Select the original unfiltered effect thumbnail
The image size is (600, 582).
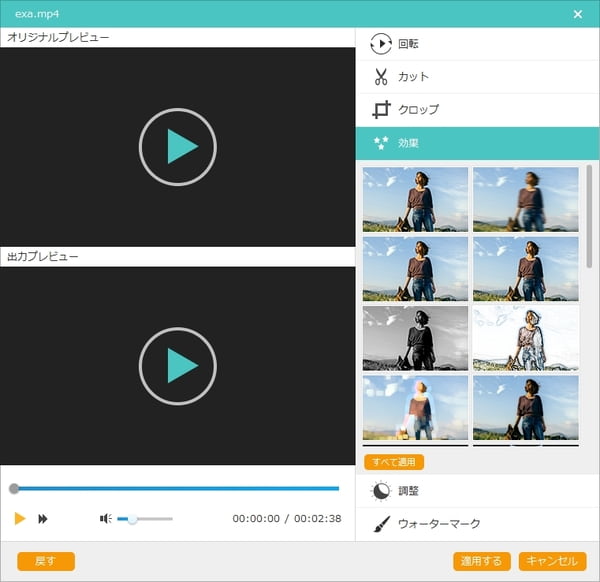(415, 199)
